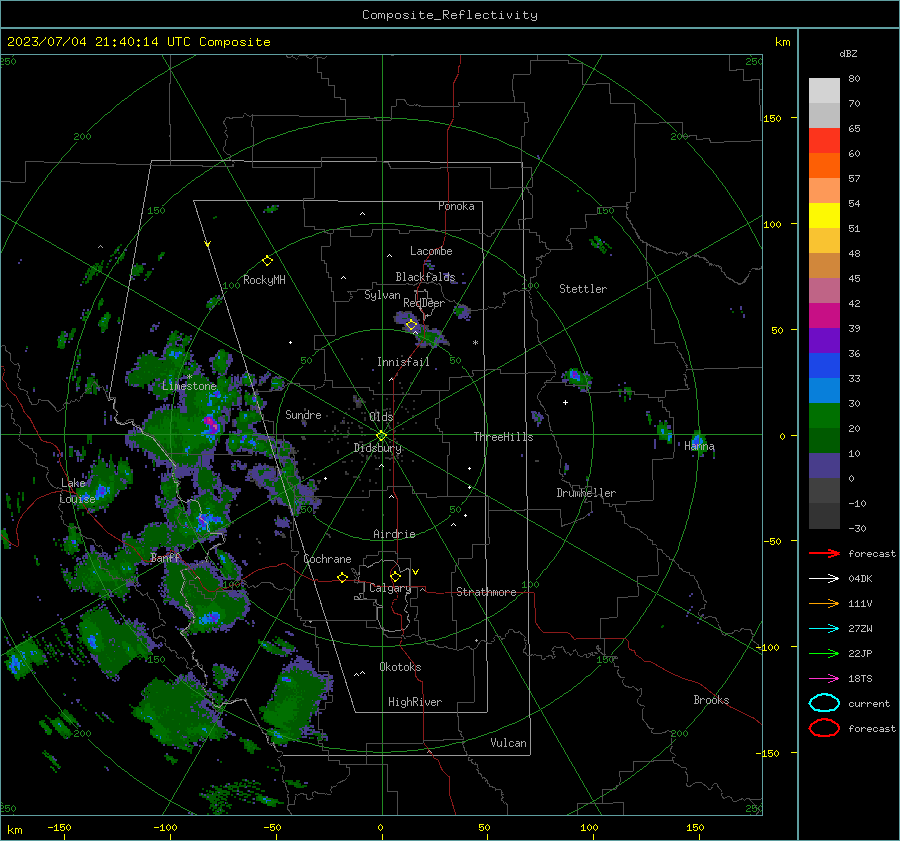
Task: Click the 2023/07/04 21:40:14 UTC Composite timestamp
Action: pyautogui.click(x=138, y=42)
